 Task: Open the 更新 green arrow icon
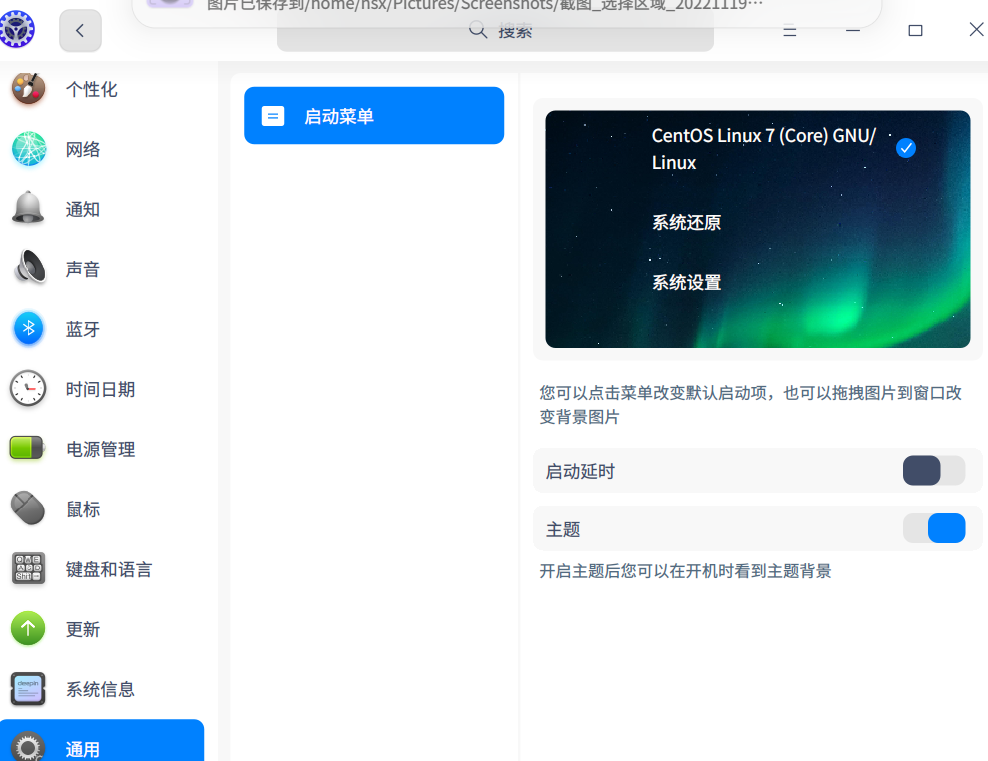coord(28,628)
